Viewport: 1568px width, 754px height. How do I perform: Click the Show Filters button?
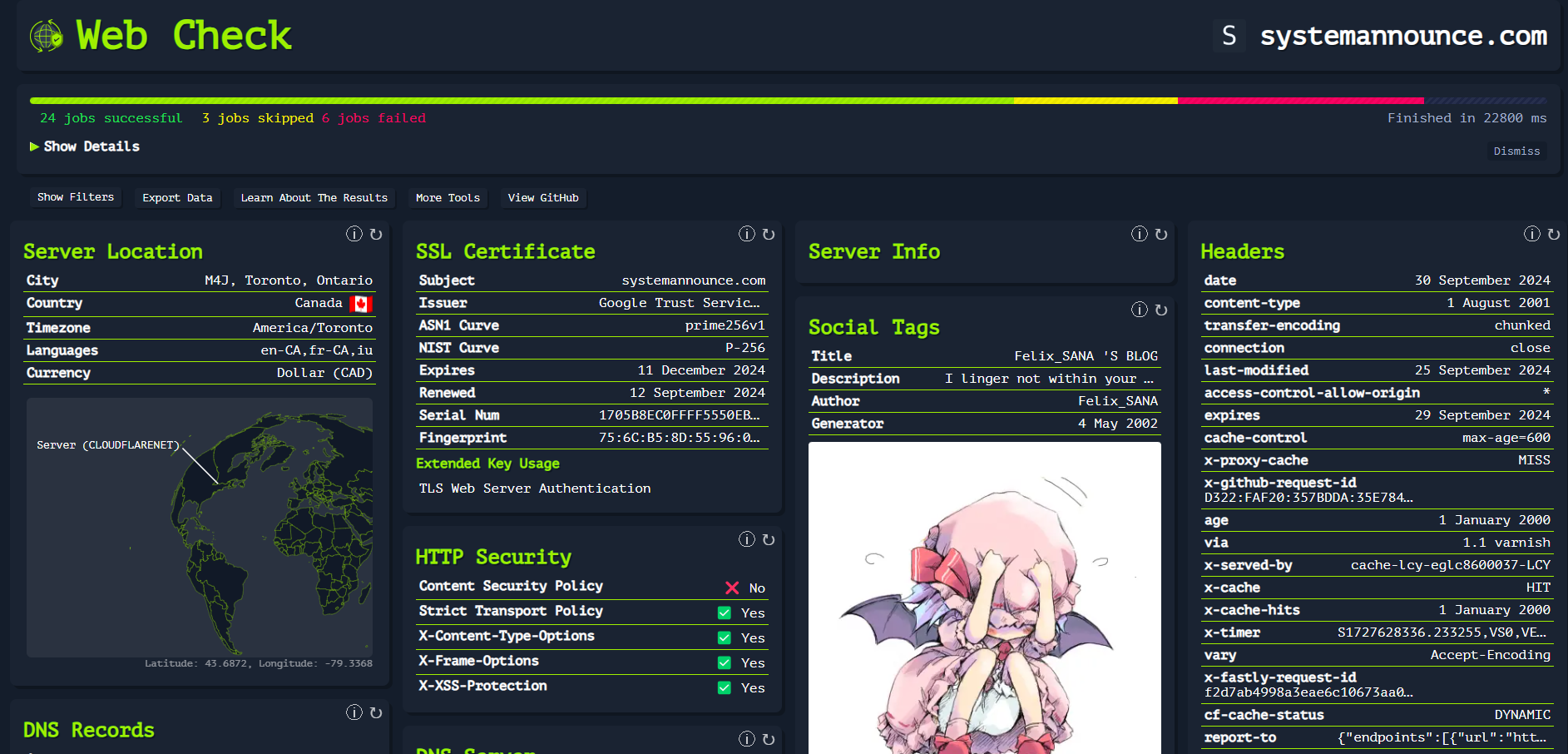click(x=76, y=197)
